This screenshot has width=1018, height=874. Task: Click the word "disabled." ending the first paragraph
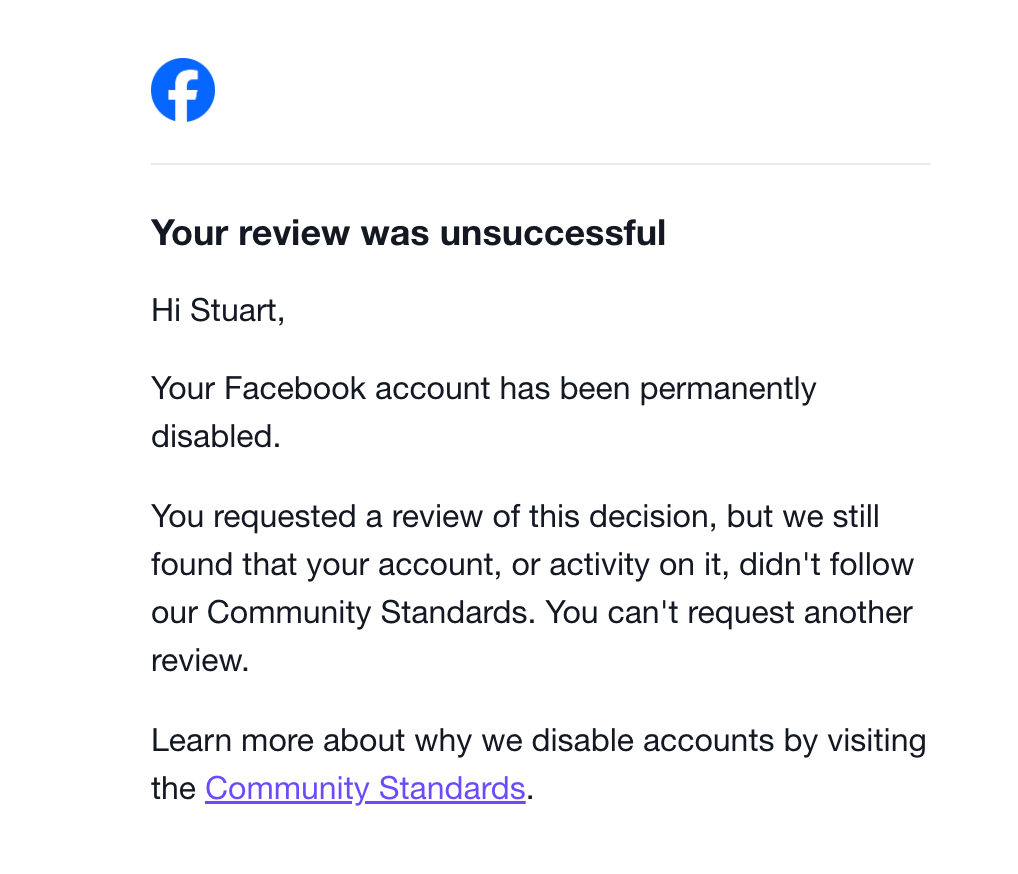point(215,436)
